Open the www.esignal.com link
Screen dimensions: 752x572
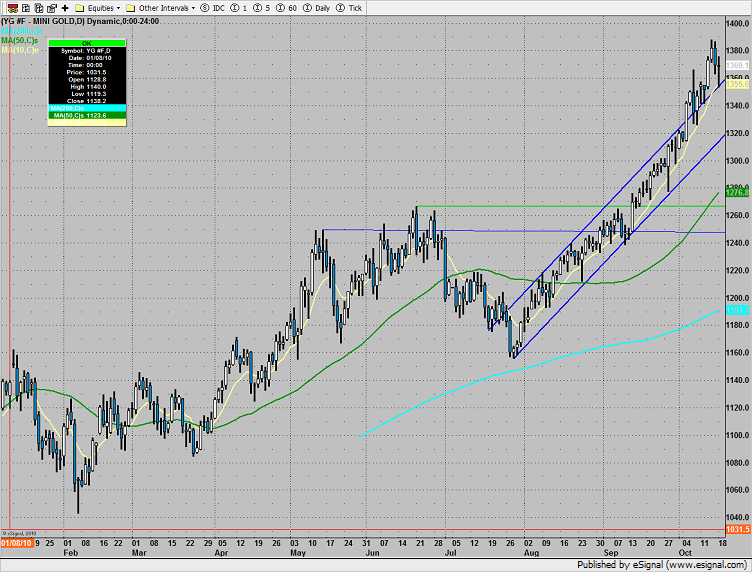pyautogui.click(x=714, y=562)
